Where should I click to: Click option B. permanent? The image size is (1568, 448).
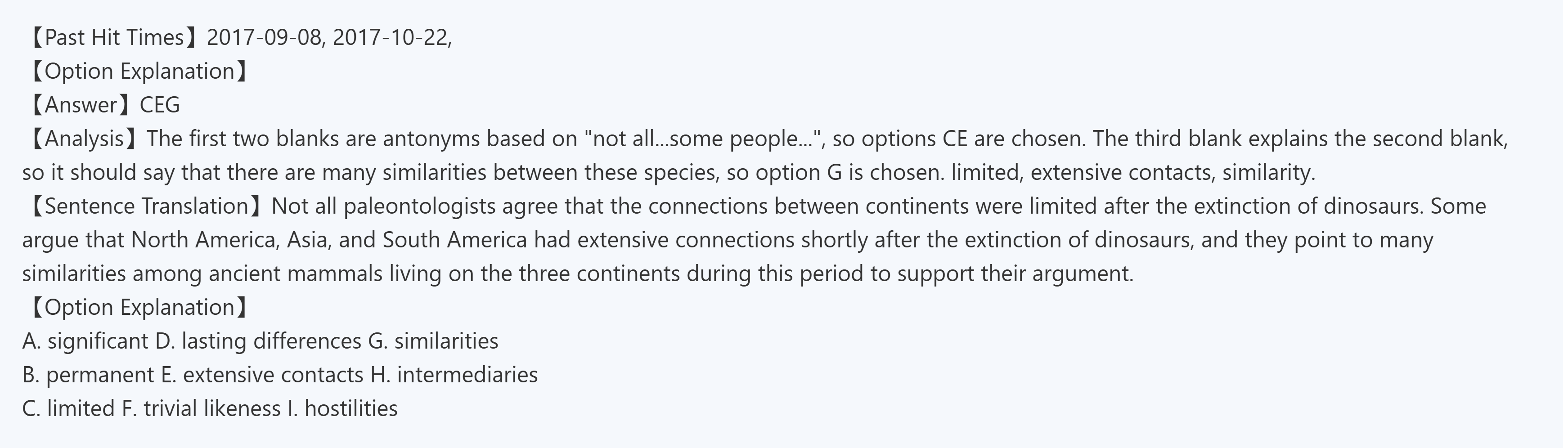(x=88, y=374)
